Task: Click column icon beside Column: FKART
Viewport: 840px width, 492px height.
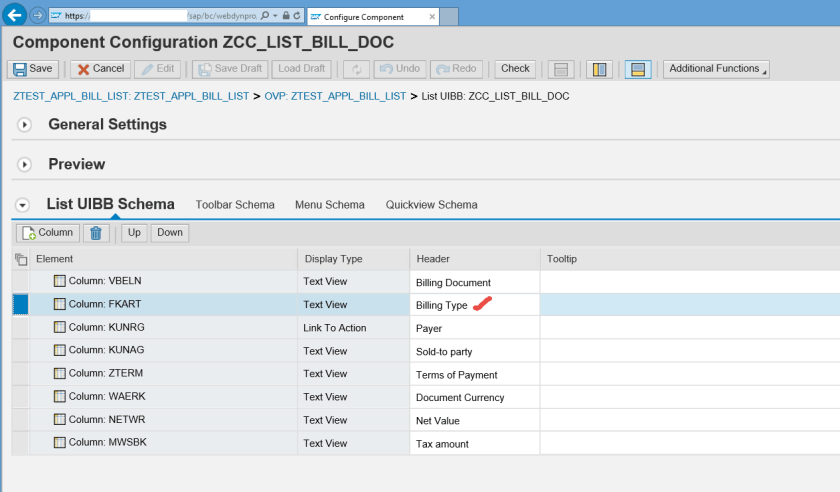Action: [x=59, y=304]
